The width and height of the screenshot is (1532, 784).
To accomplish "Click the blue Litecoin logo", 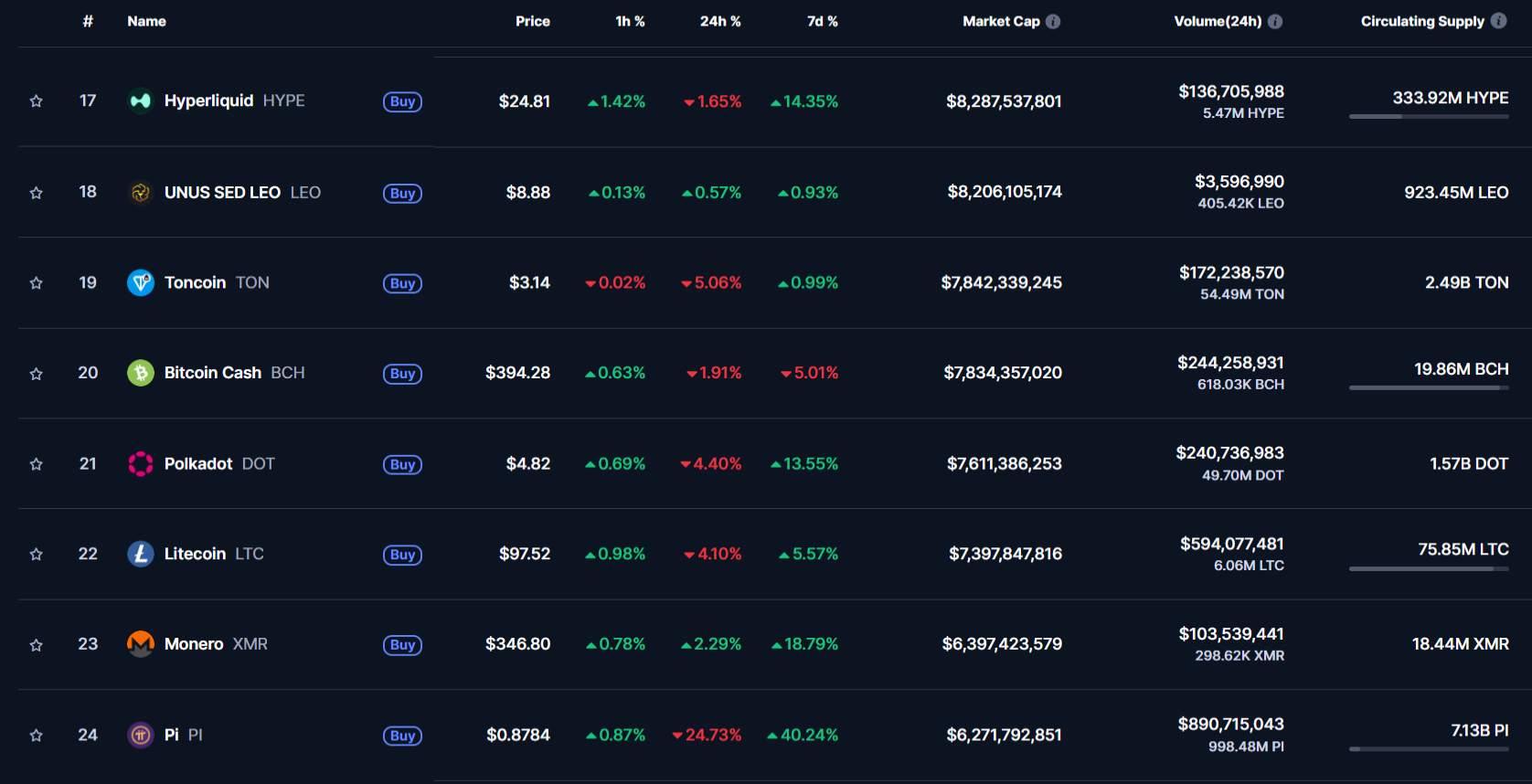I will [141, 554].
